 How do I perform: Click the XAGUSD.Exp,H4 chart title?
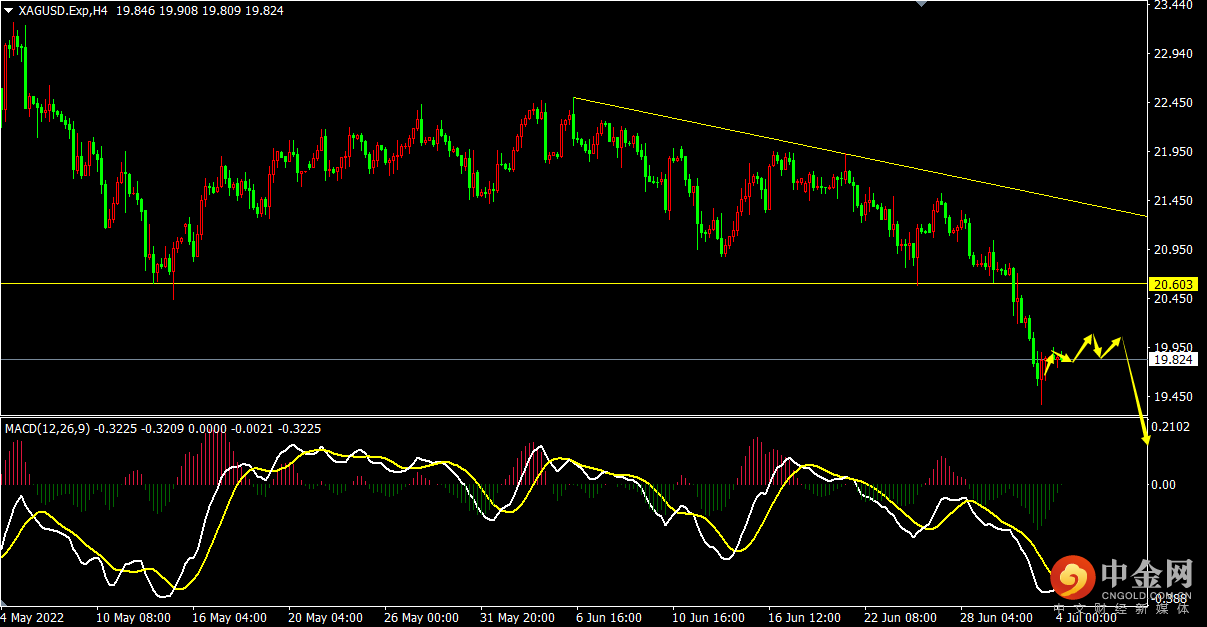63,10
